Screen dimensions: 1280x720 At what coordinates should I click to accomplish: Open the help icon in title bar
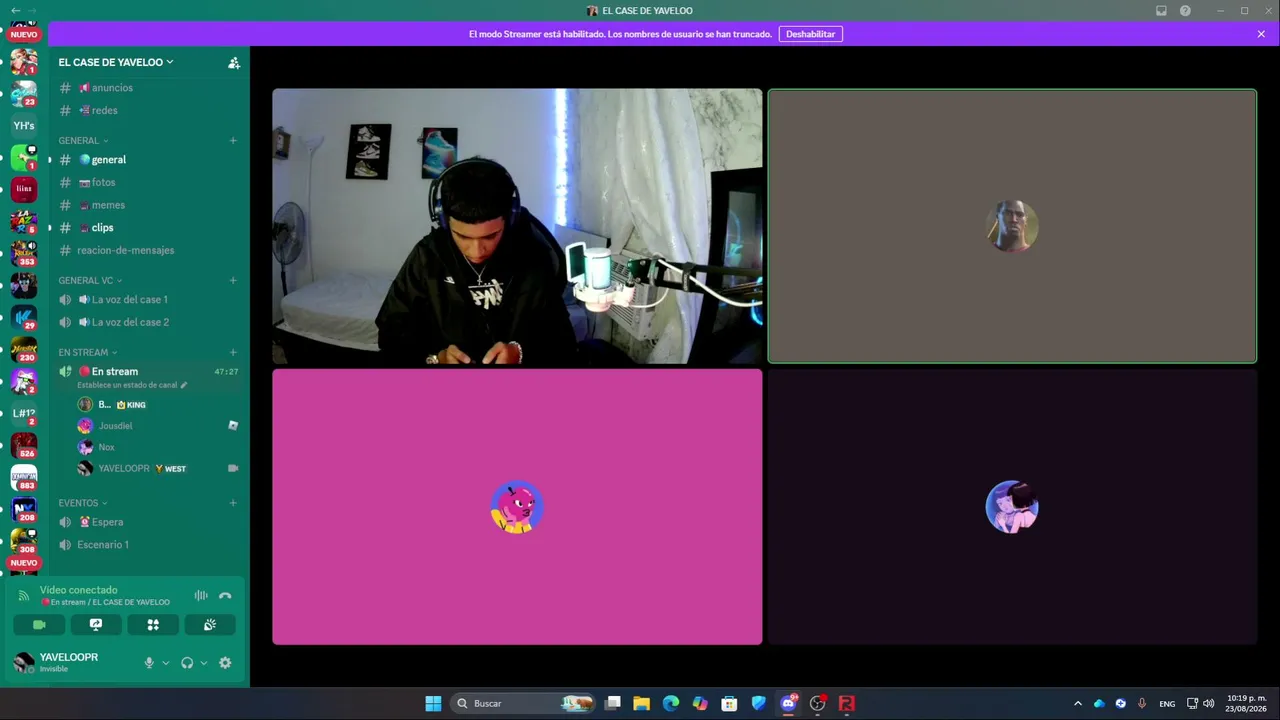pos(1185,11)
